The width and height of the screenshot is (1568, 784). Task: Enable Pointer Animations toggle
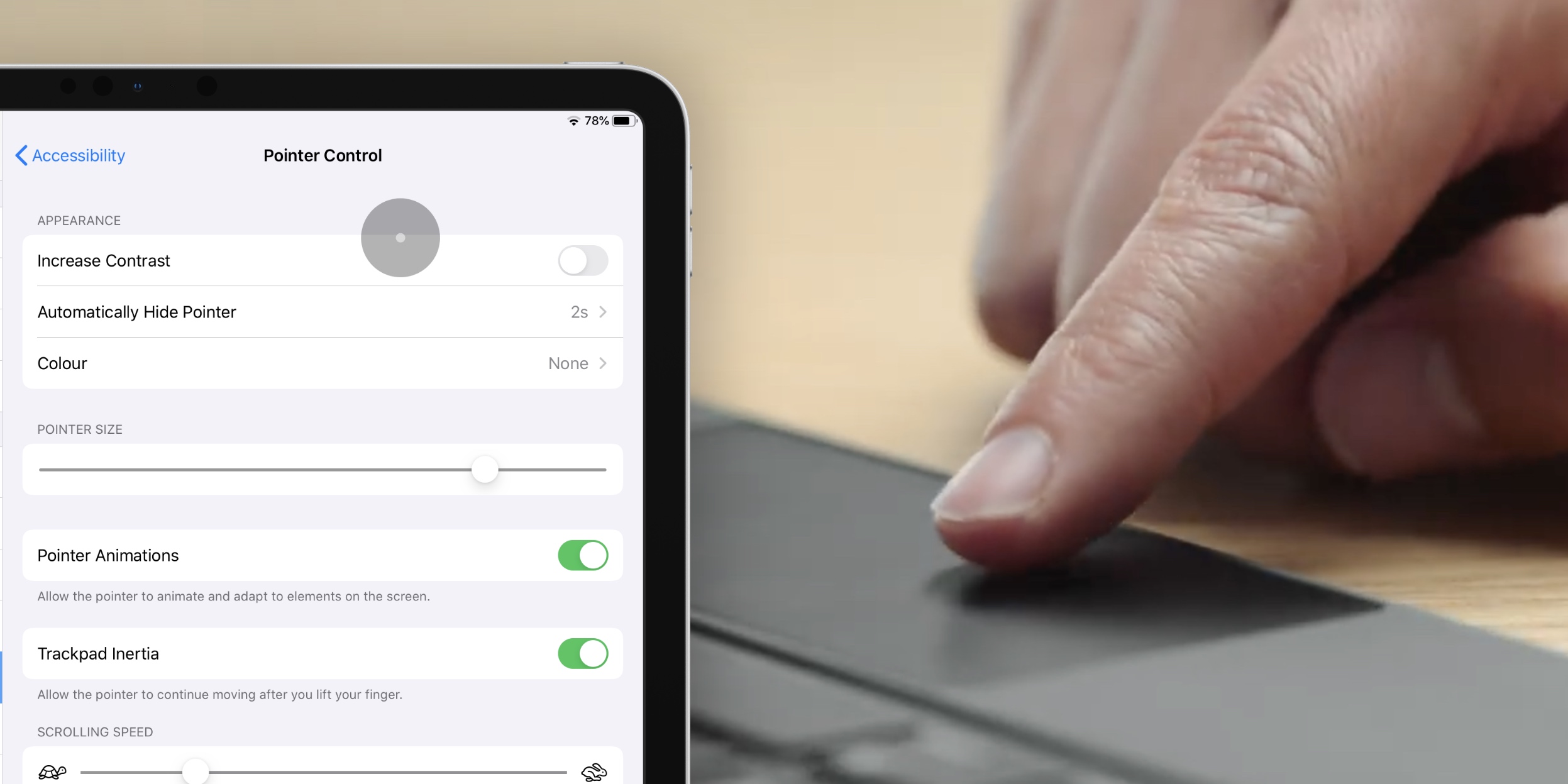pyautogui.click(x=583, y=555)
